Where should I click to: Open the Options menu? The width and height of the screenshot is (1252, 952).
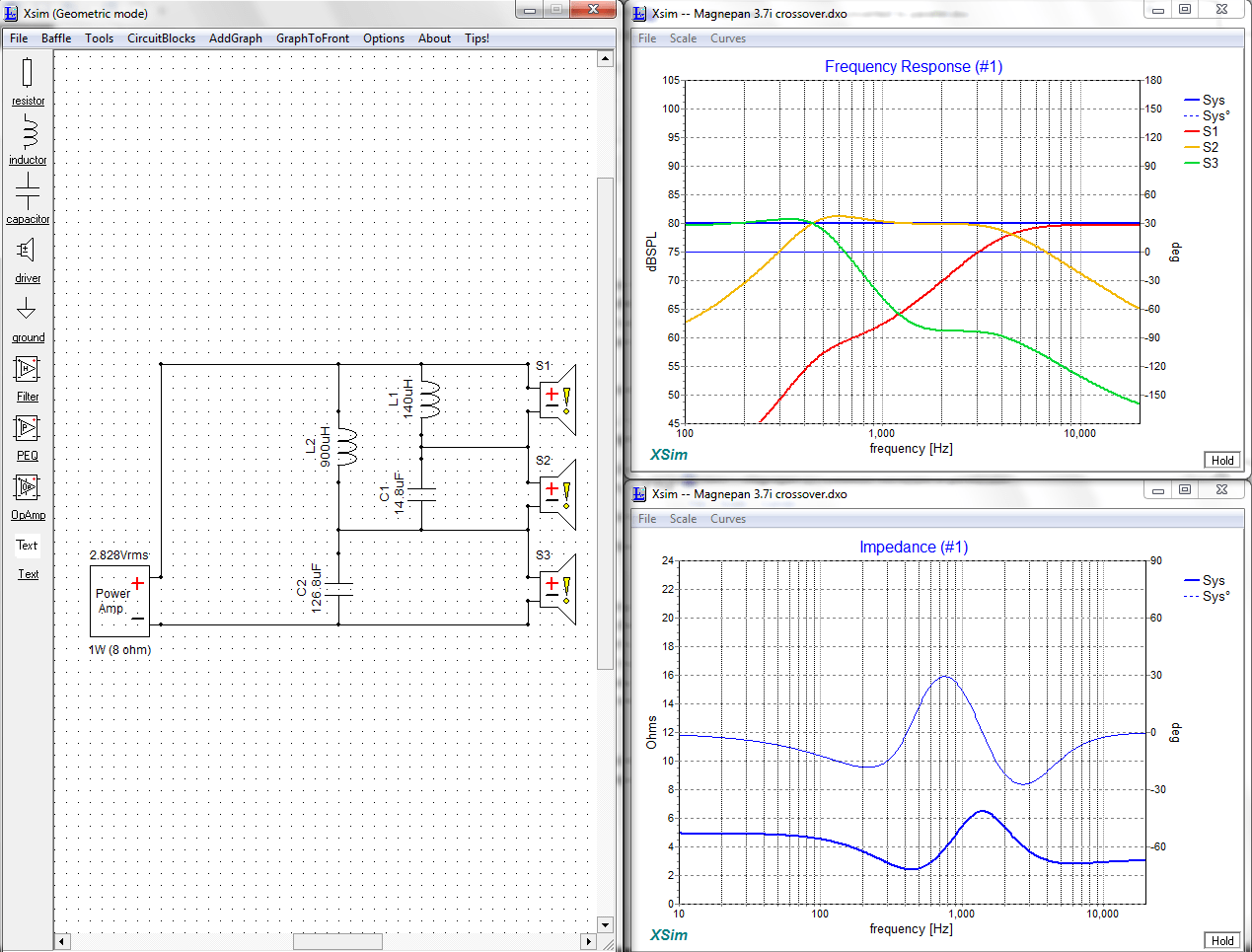384,38
